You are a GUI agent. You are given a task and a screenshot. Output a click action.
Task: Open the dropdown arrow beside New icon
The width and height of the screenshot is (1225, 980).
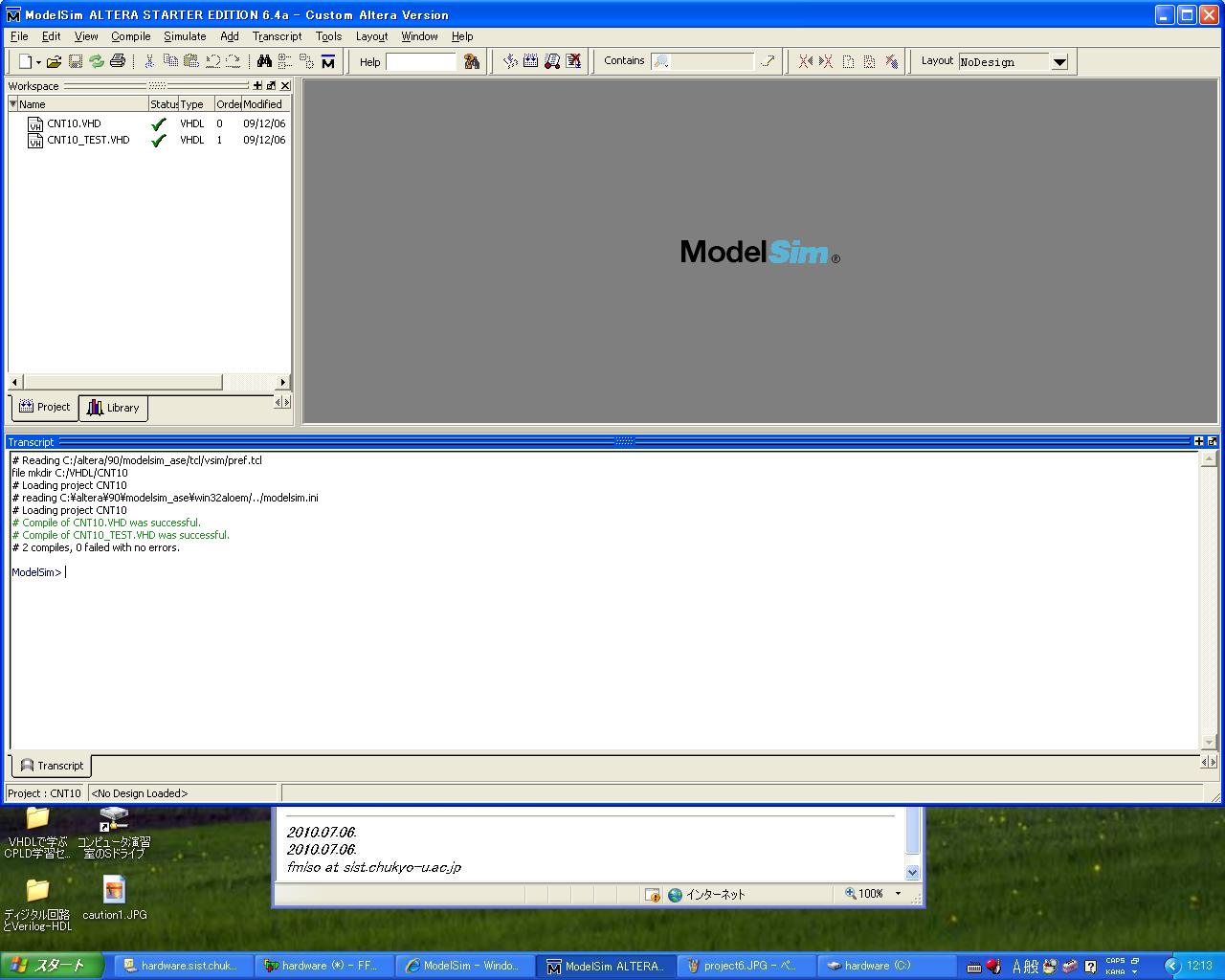pos(39,62)
